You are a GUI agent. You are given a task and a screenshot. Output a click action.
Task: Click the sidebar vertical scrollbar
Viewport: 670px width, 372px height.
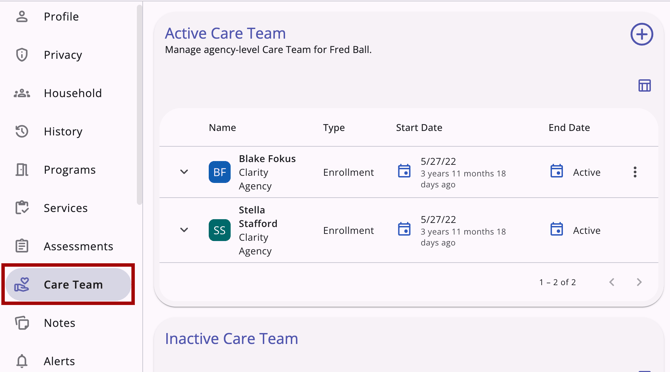(139, 105)
